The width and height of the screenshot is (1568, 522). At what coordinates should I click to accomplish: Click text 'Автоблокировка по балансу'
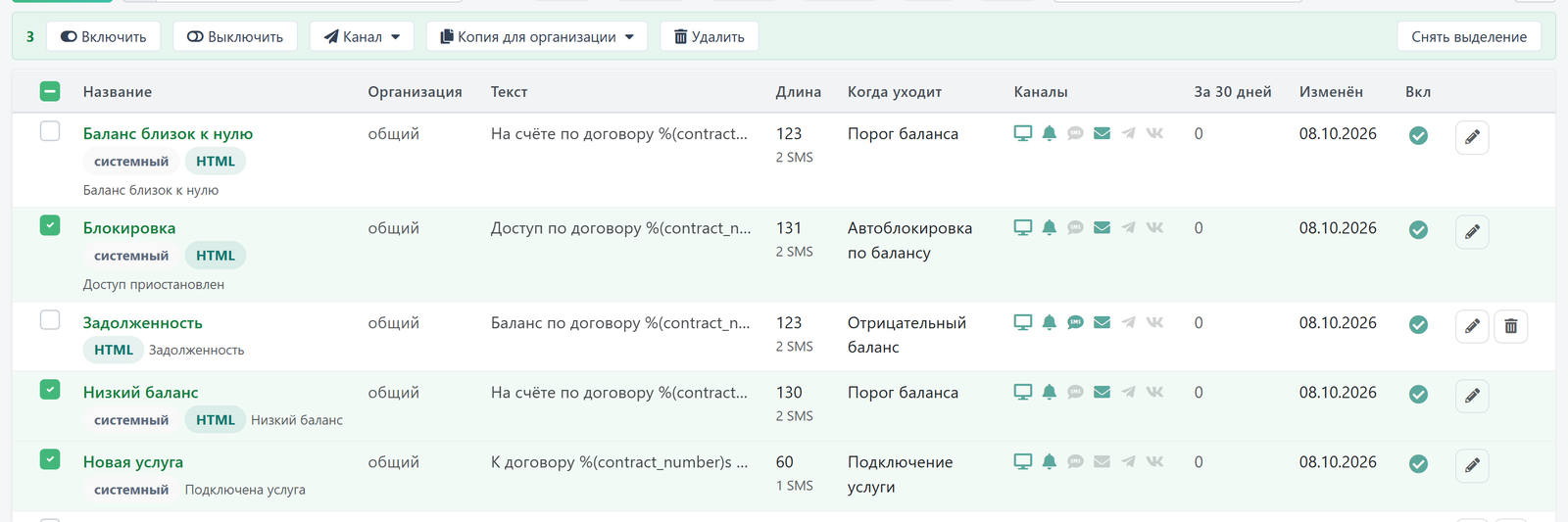coord(909,240)
